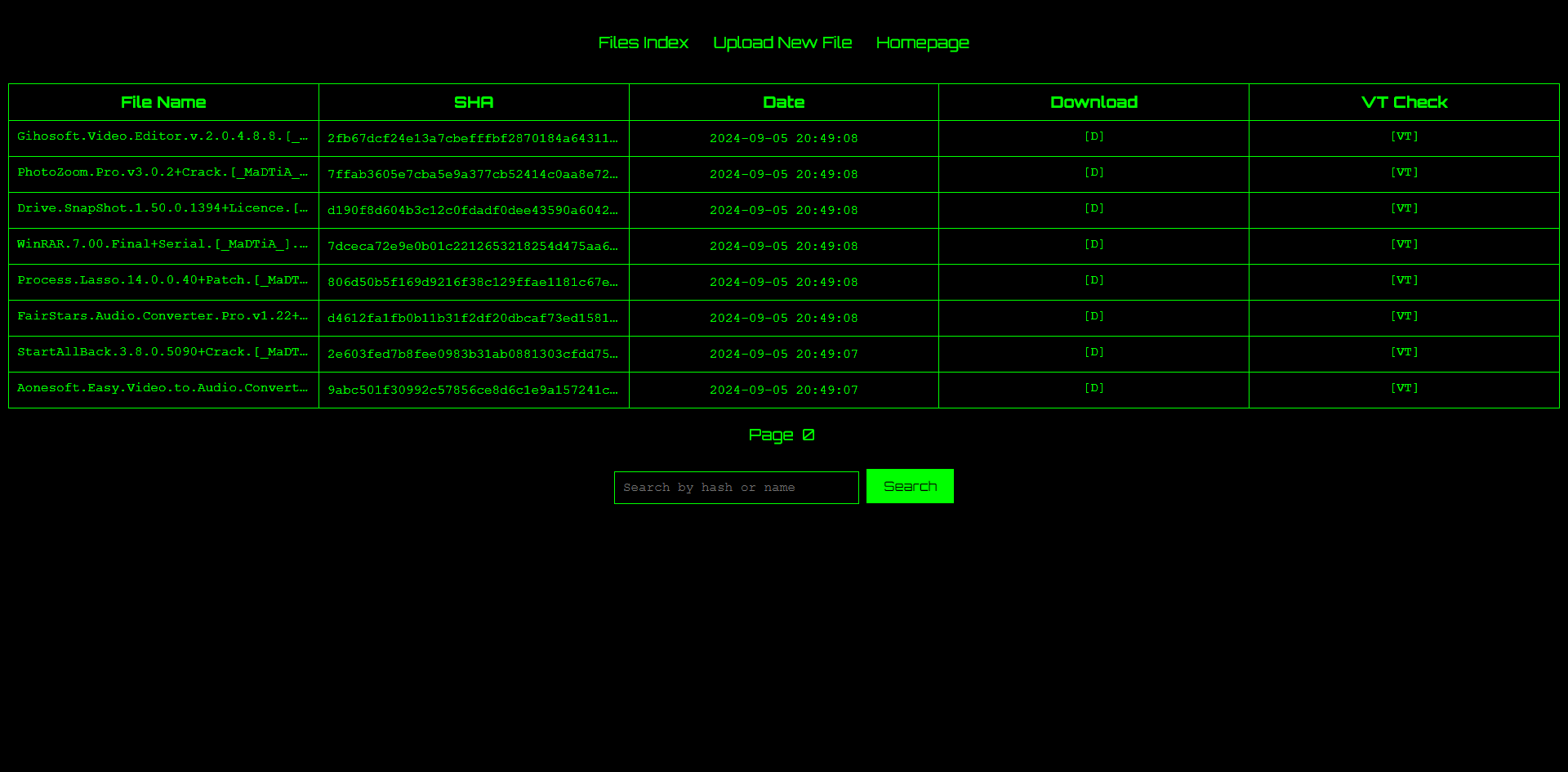Click the Download column header
The height and width of the screenshot is (772, 1568).
point(1094,102)
